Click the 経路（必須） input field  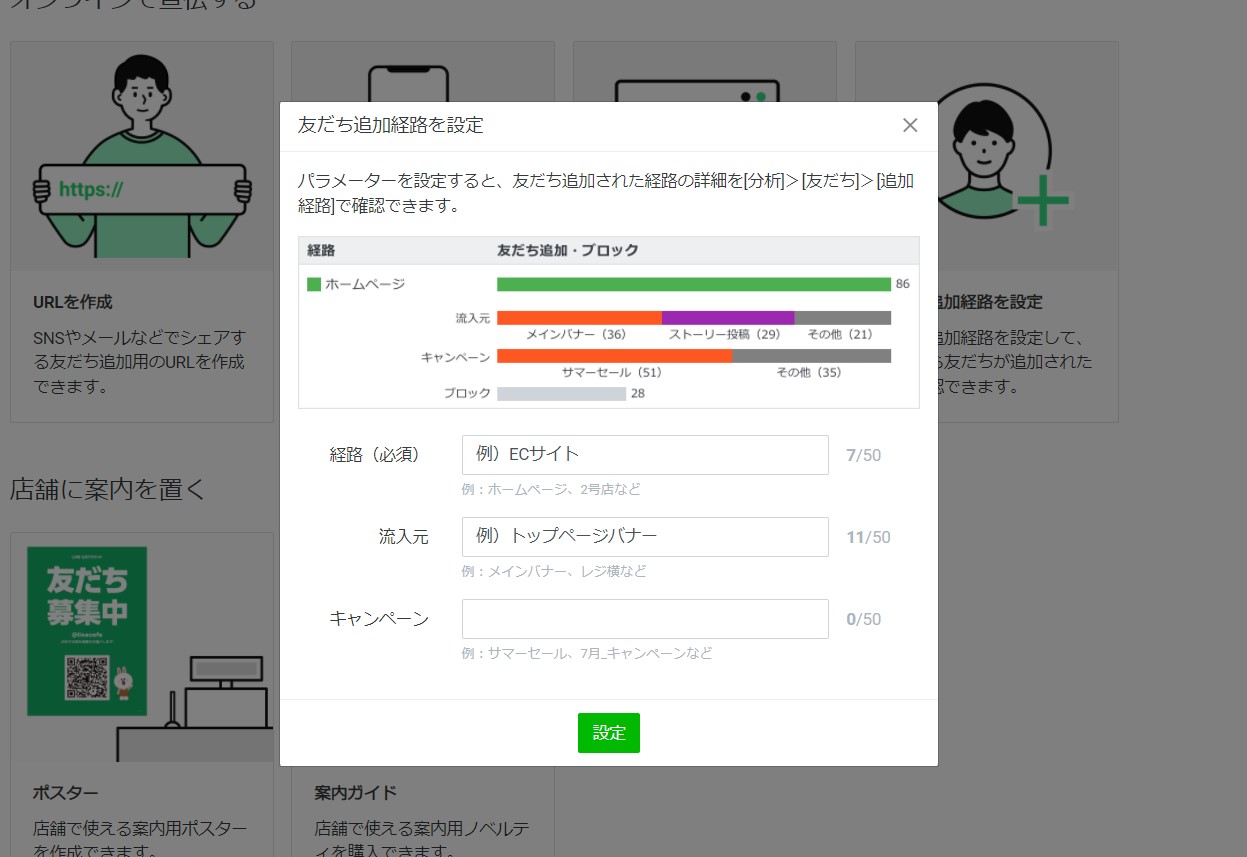[644, 454]
